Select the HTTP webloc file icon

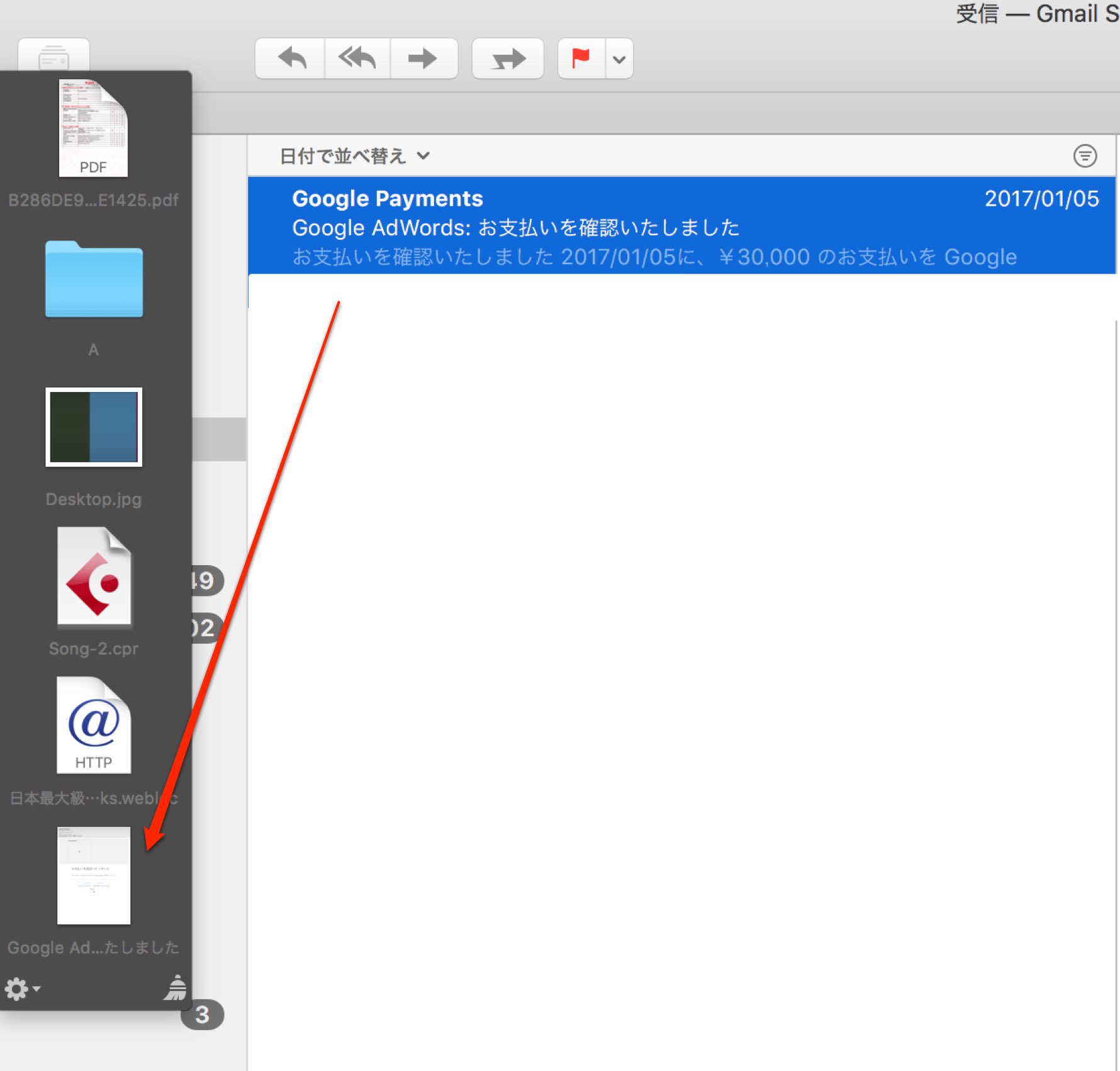click(94, 725)
